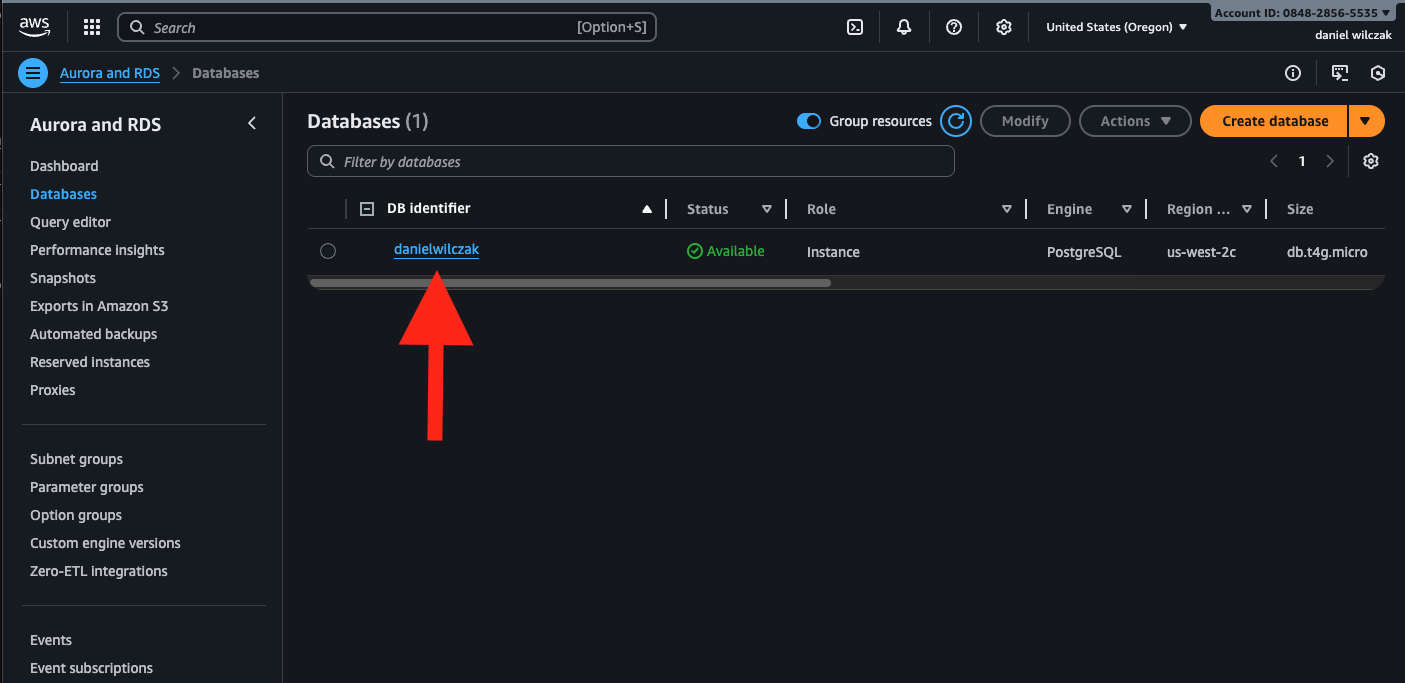This screenshot has width=1405, height=683.
Task: Open the help question mark menu
Action: (954, 27)
